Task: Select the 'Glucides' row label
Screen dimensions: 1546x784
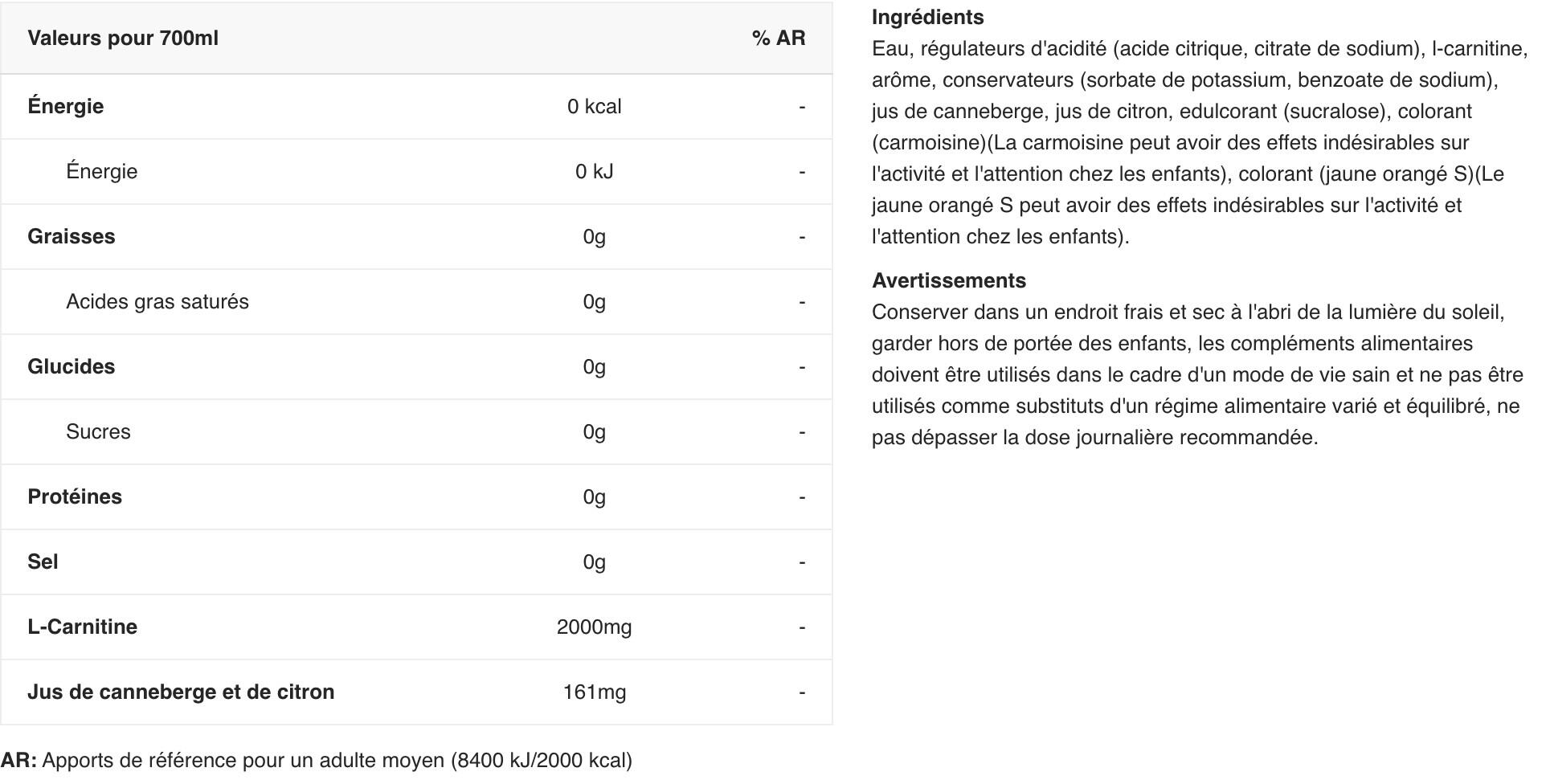Action: point(72,367)
